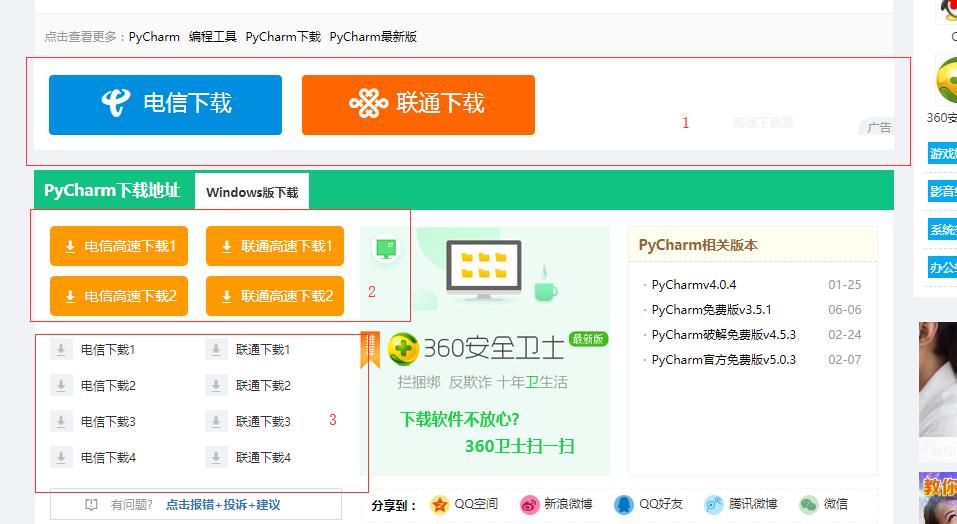Click the 最新版 green badge
Screen dimensions: 957x524
click(588, 339)
